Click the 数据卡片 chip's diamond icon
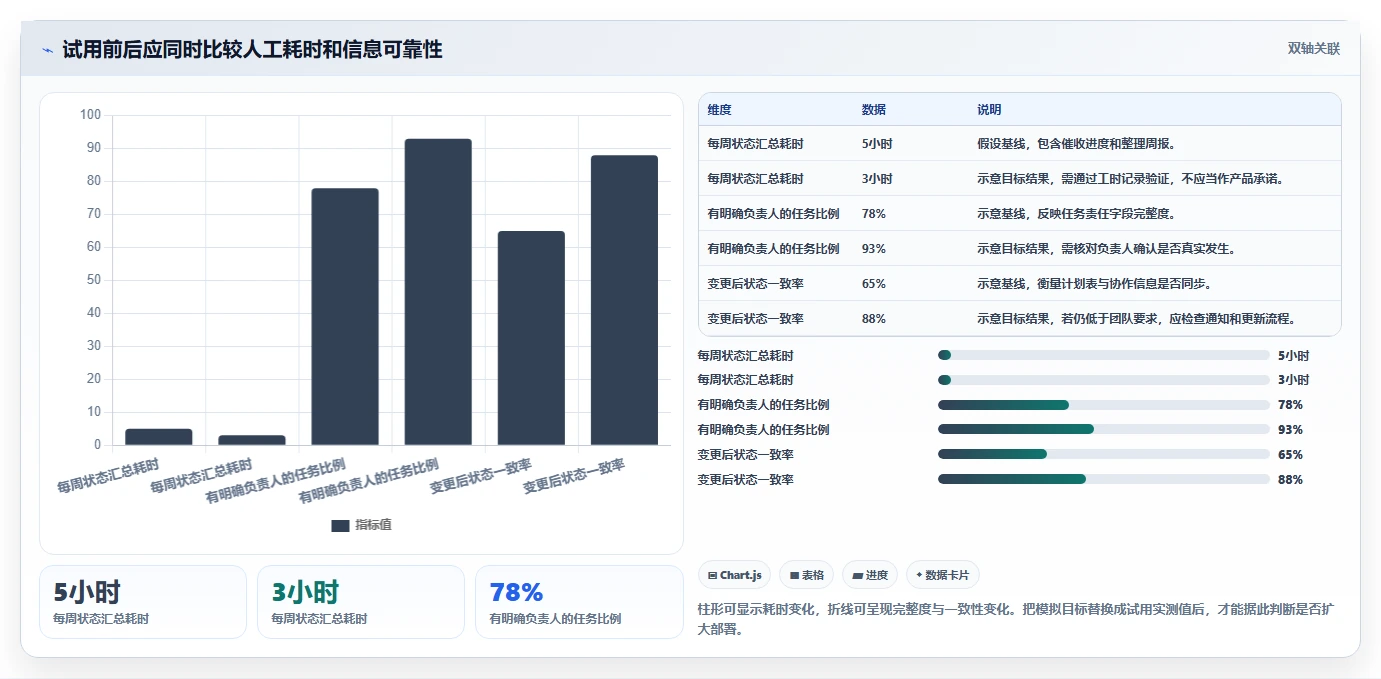1381x679 pixels. [x=919, y=575]
